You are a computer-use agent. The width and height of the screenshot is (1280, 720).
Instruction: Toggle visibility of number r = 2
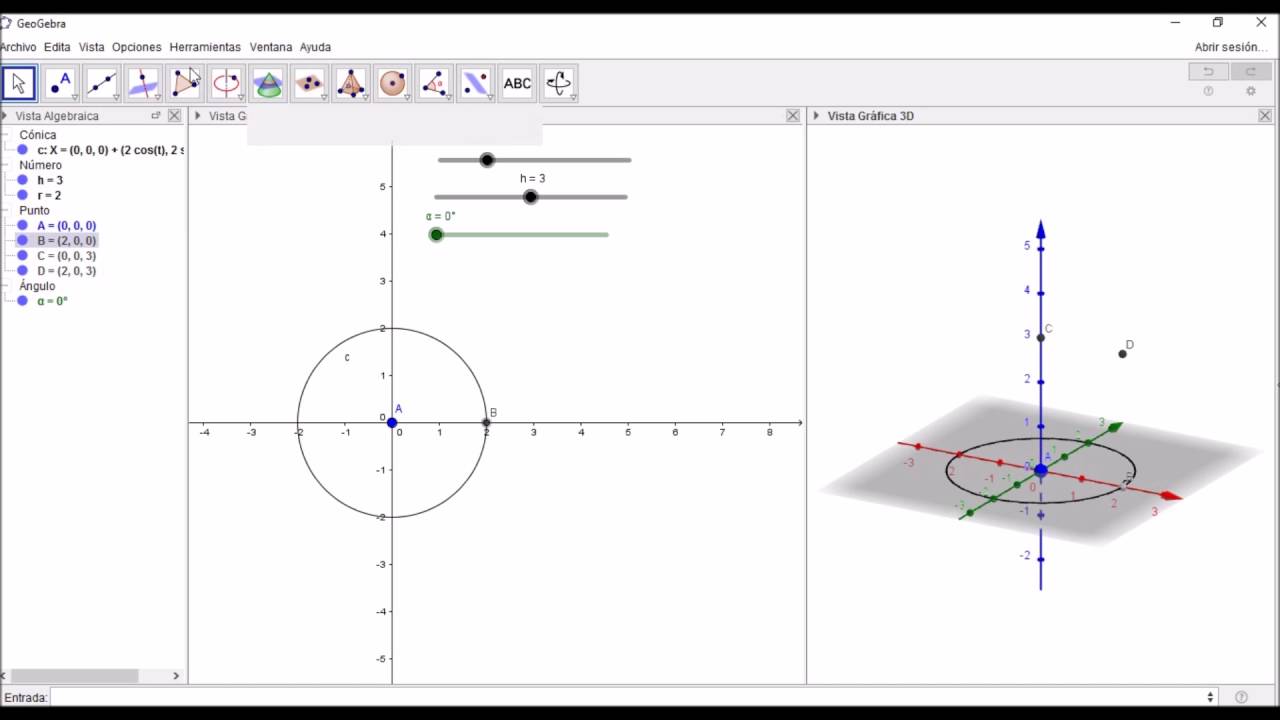[x=22, y=195]
